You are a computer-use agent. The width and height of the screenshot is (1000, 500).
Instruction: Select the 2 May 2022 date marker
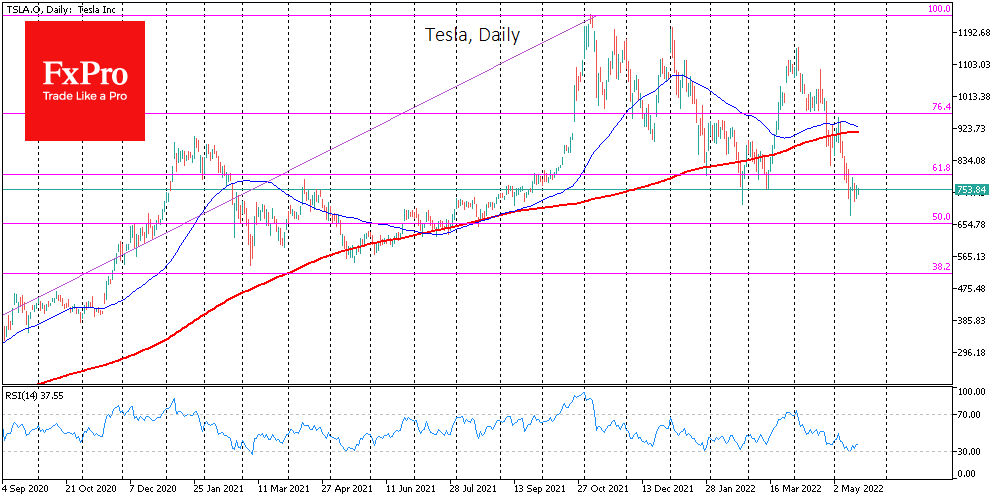click(x=855, y=488)
